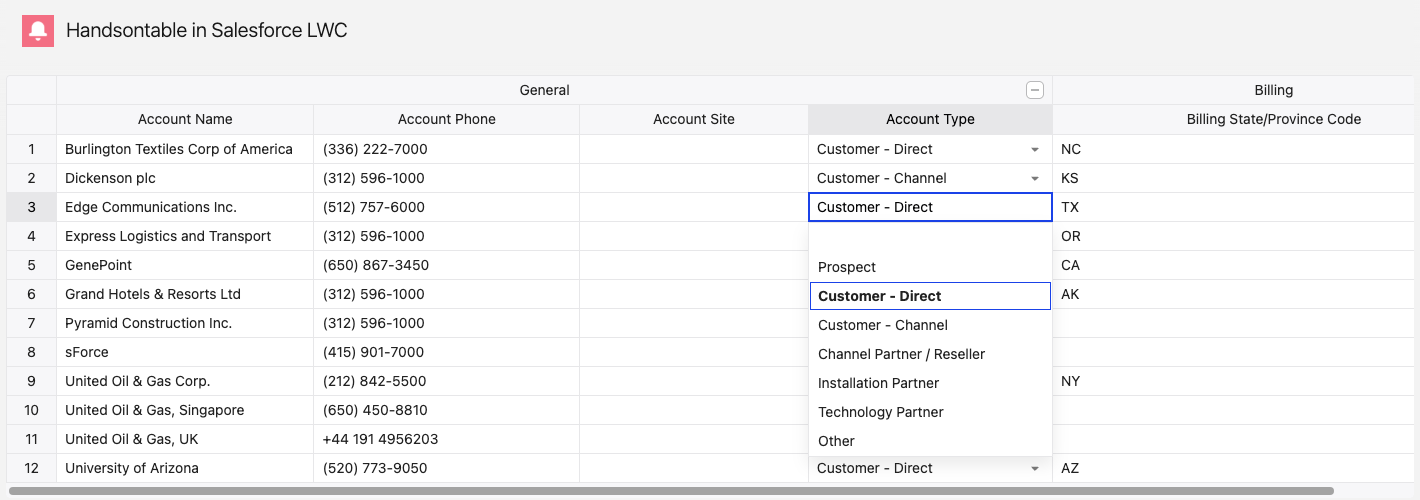The width and height of the screenshot is (1420, 500).
Task: Select the Account Site column header
Action: coord(694,119)
